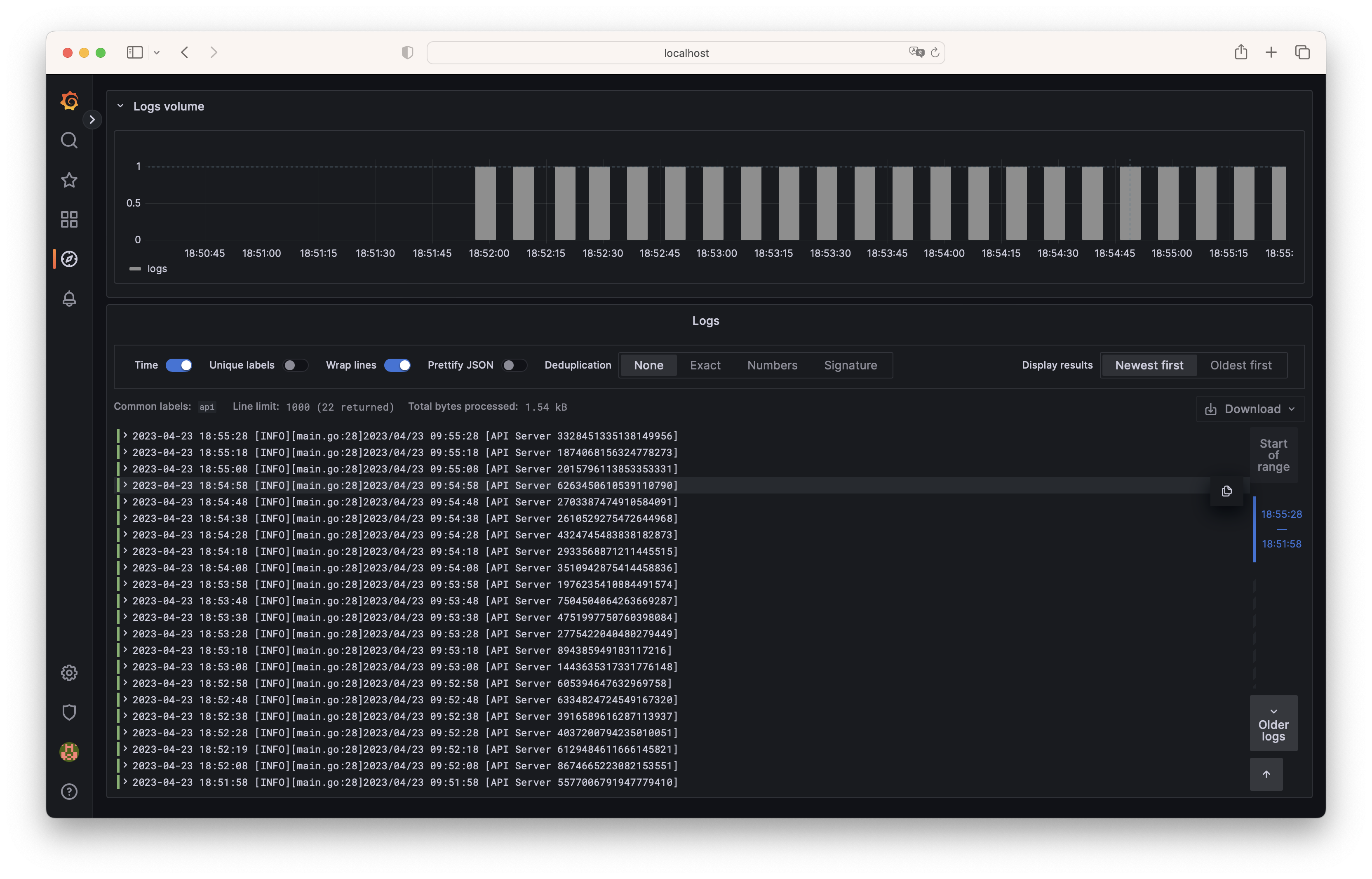This screenshot has width=1372, height=879.
Task: Click the localhost address bar
Action: pyautogui.click(x=686, y=53)
